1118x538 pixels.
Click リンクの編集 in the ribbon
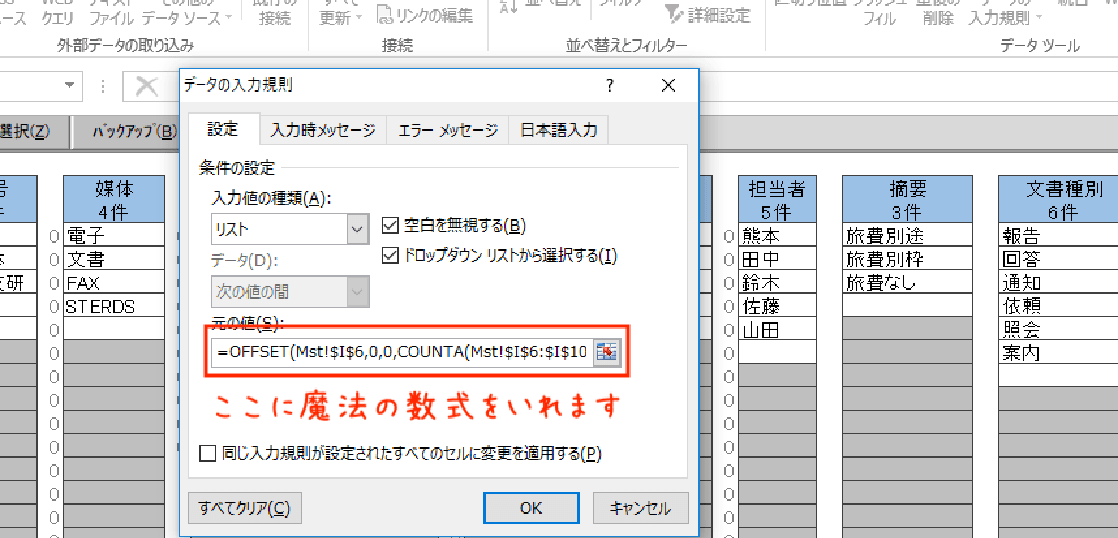(425, 14)
